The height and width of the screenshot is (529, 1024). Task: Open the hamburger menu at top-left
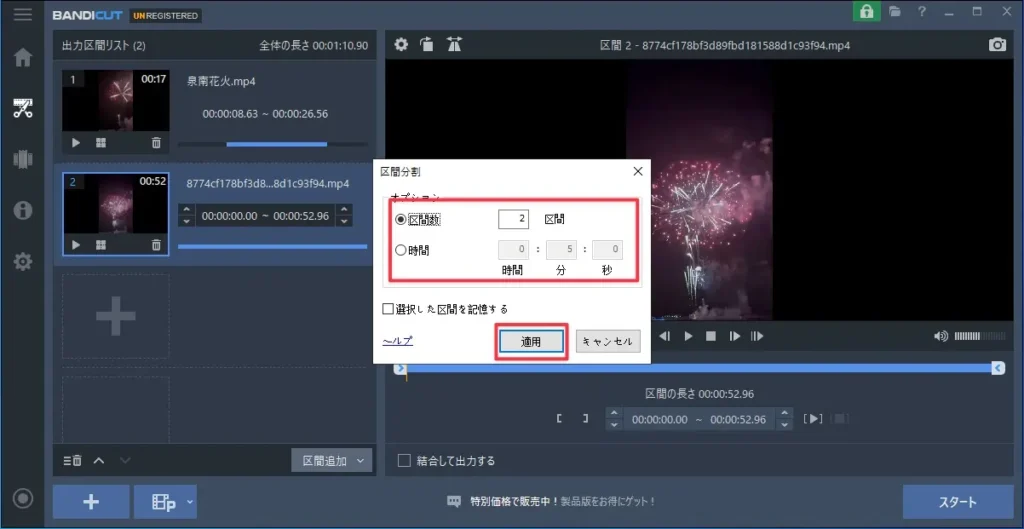click(x=23, y=14)
